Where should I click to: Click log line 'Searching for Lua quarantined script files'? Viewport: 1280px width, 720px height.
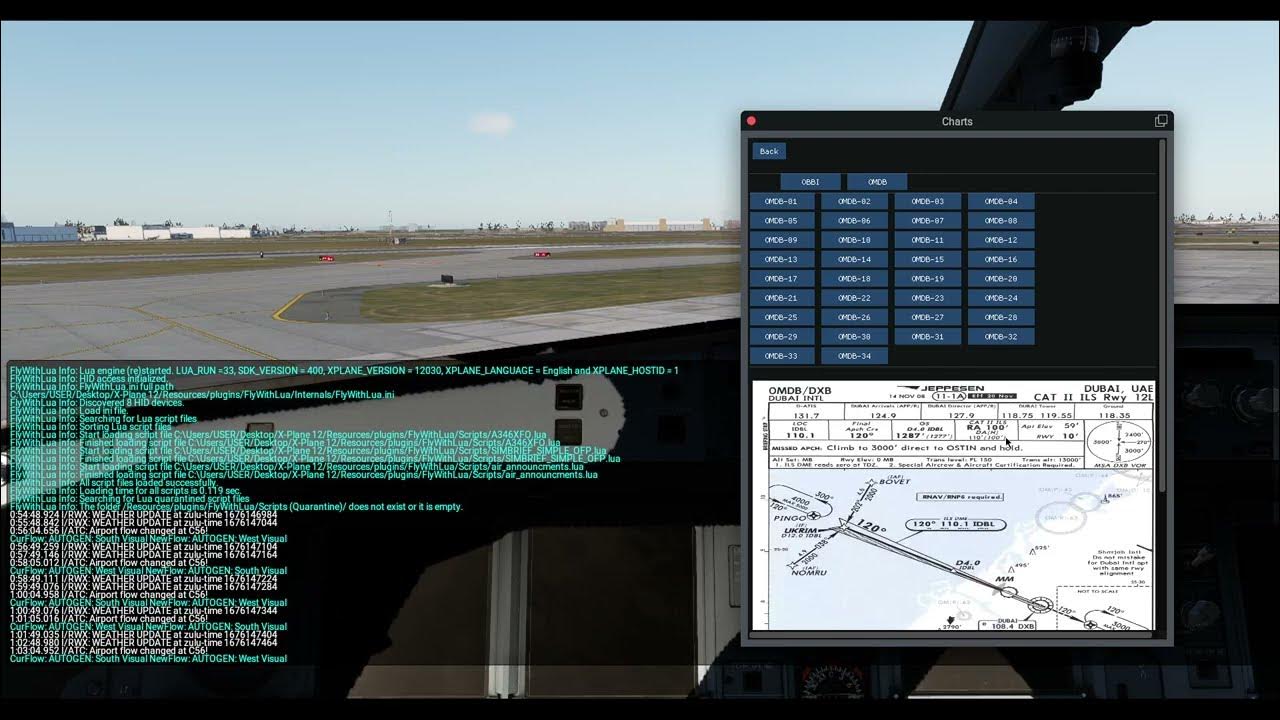(x=130, y=499)
